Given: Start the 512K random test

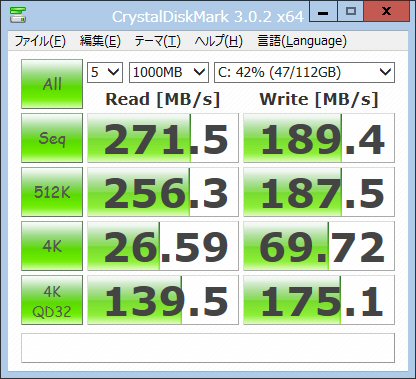Looking at the screenshot, I should (x=52, y=192).
